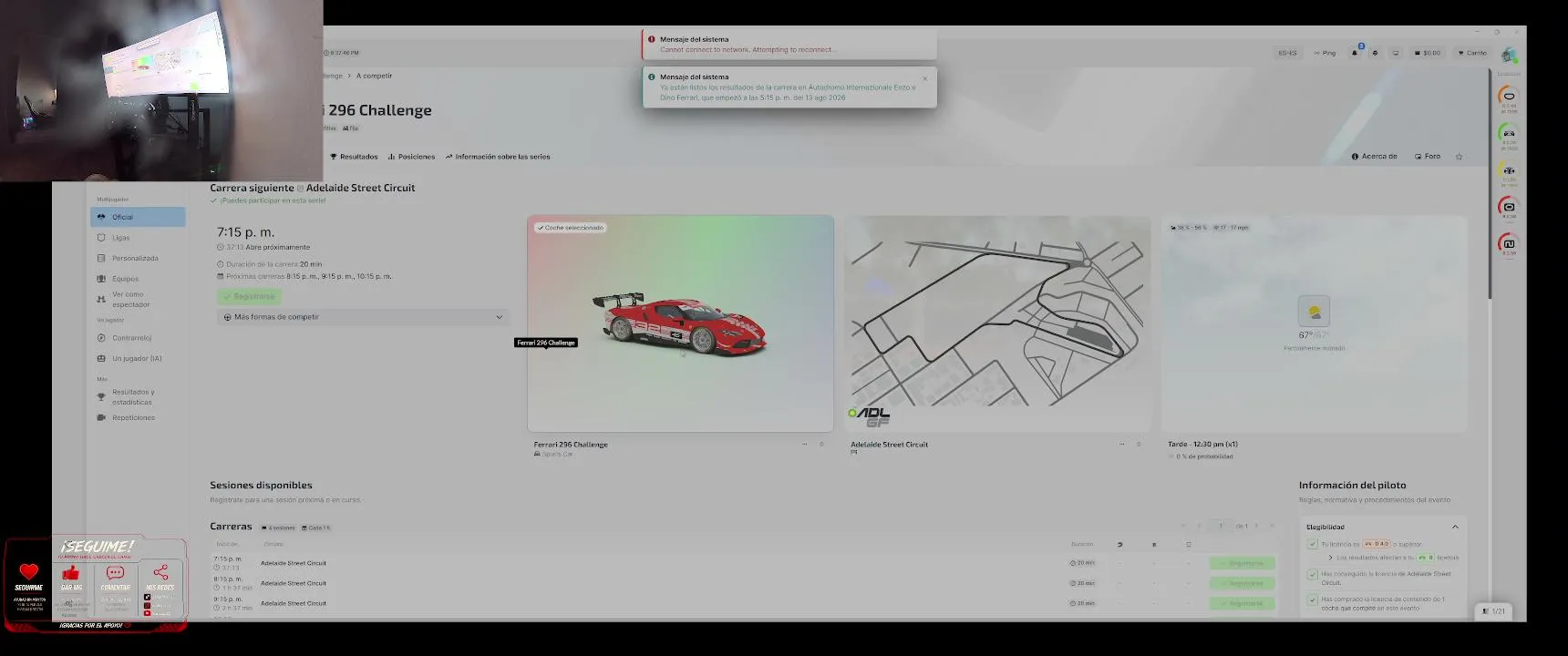Open the notifications bell
1568x656 pixels.
(1355, 53)
